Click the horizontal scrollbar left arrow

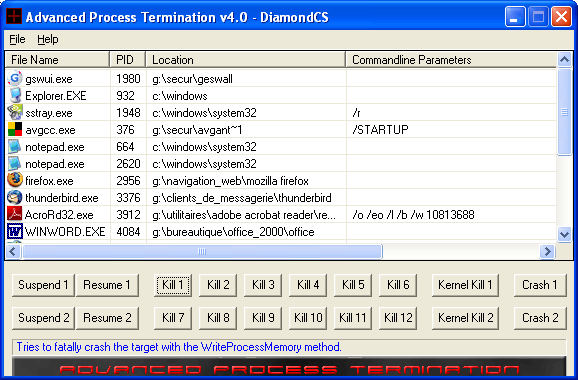coord(13,251)
